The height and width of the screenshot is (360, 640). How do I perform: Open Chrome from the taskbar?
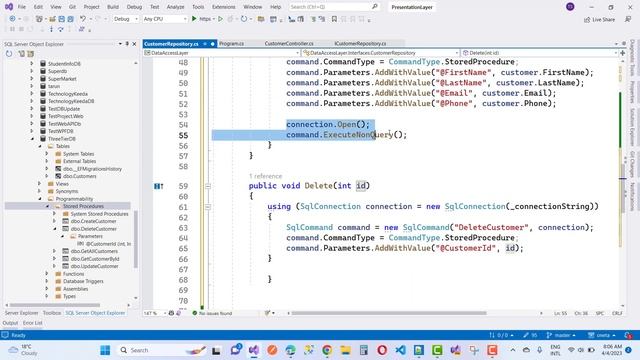click(327, 350)
